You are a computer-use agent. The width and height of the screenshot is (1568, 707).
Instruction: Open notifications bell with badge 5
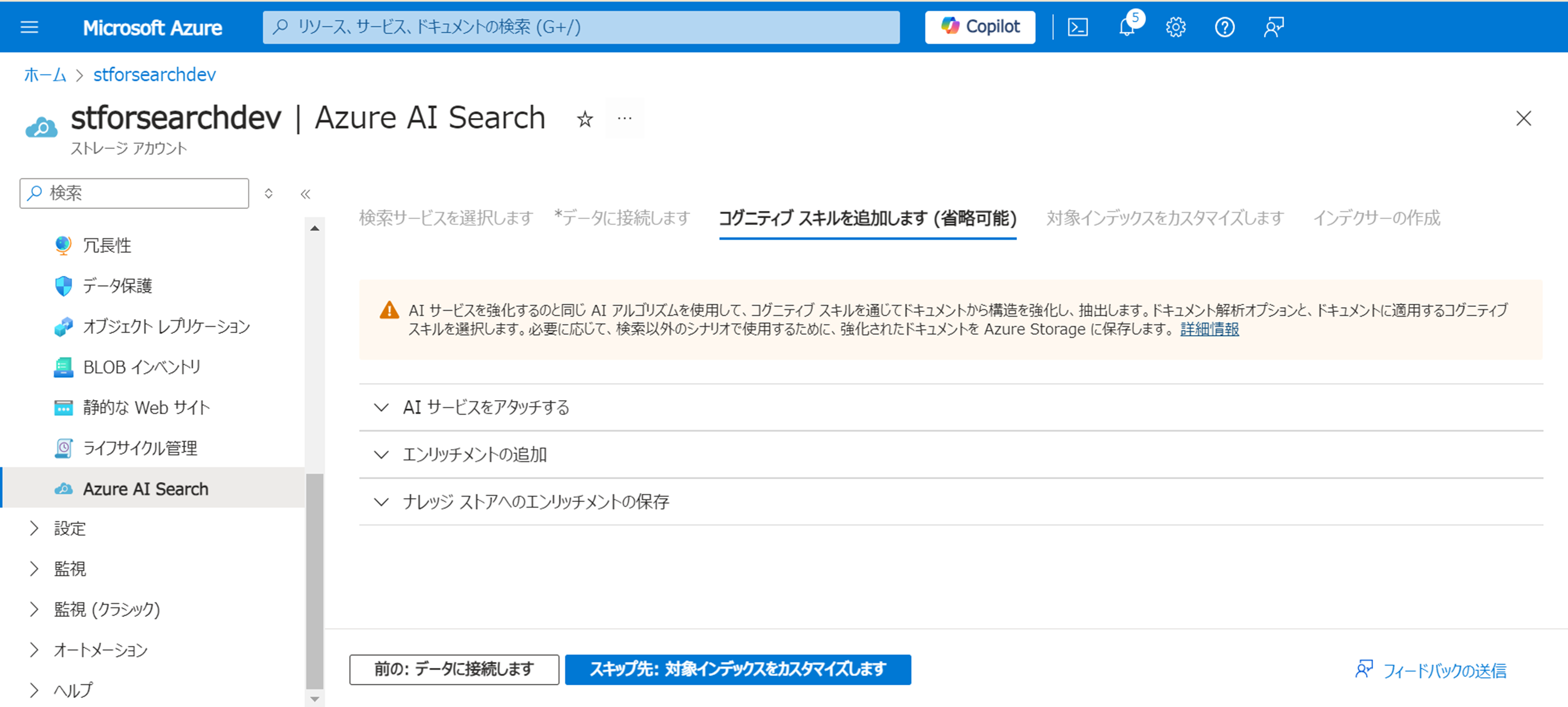pos(1127,27)
